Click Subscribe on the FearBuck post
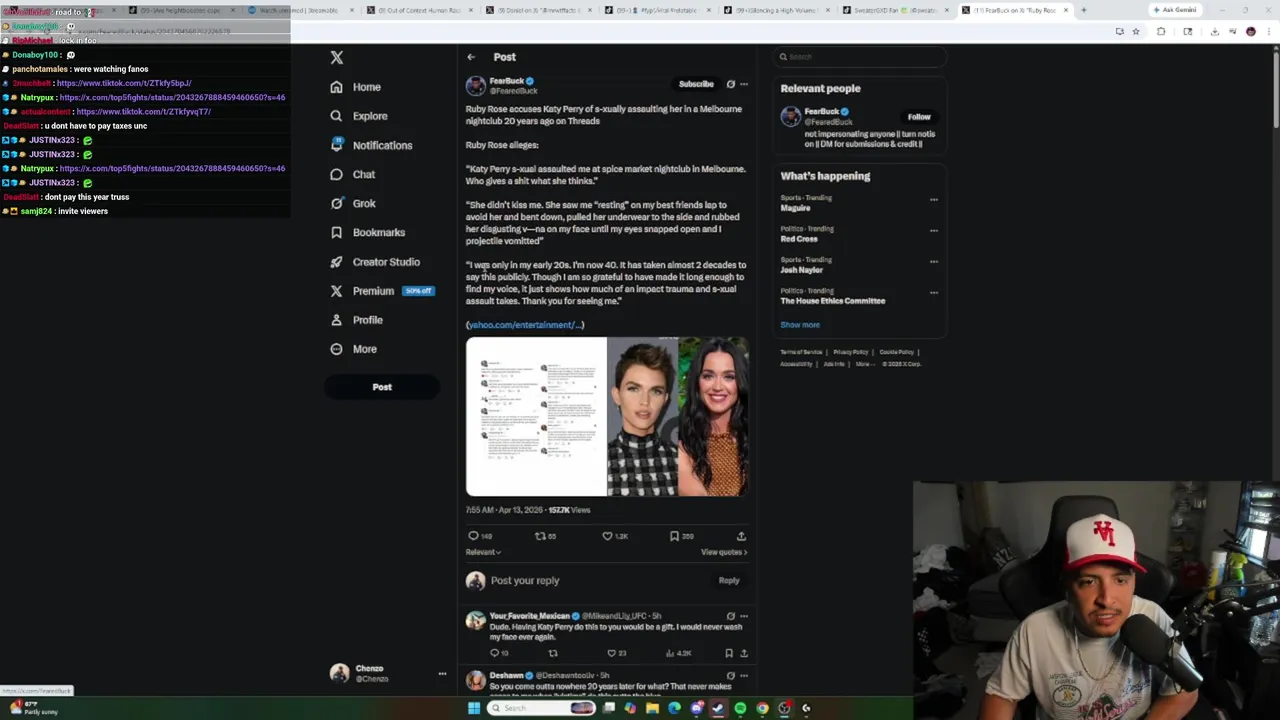This screenshot has width=1280, height=720. [696, 84]
